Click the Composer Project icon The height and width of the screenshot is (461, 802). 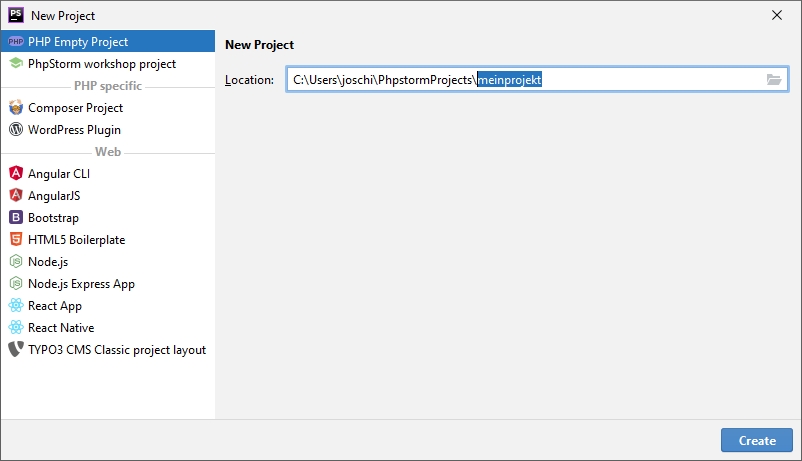click(16, 108)
